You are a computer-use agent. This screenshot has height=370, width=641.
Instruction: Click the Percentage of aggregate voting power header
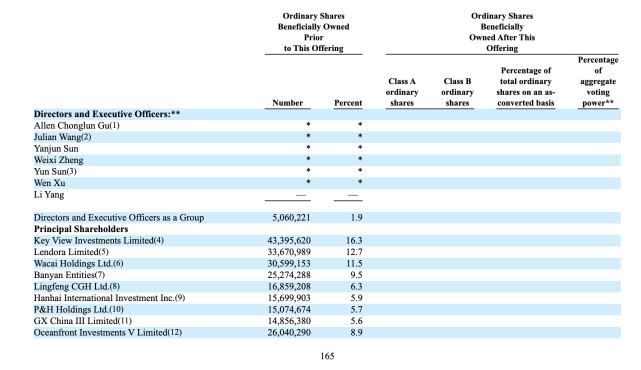[598, 81]
